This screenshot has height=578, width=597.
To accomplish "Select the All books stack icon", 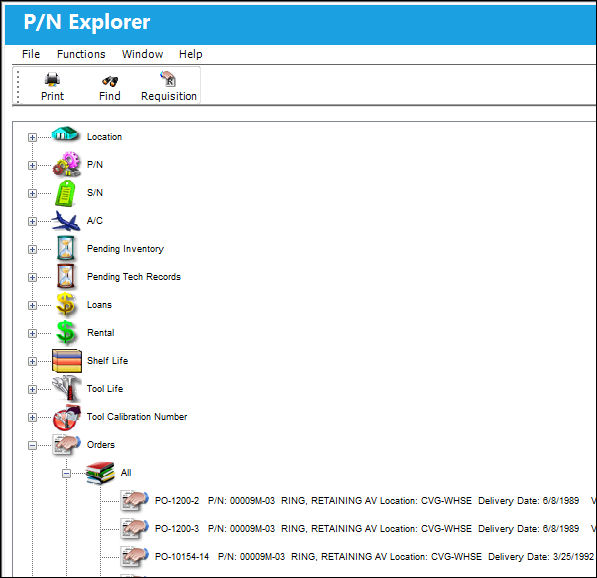I will [100, 473].
